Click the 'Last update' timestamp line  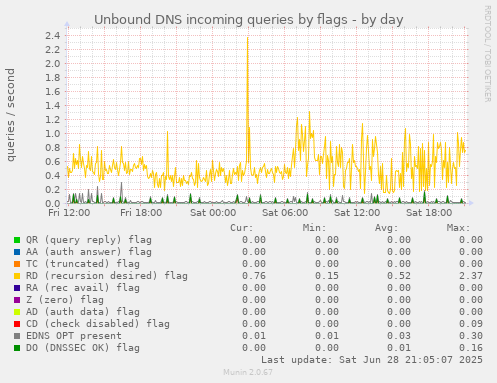(372, 360)
